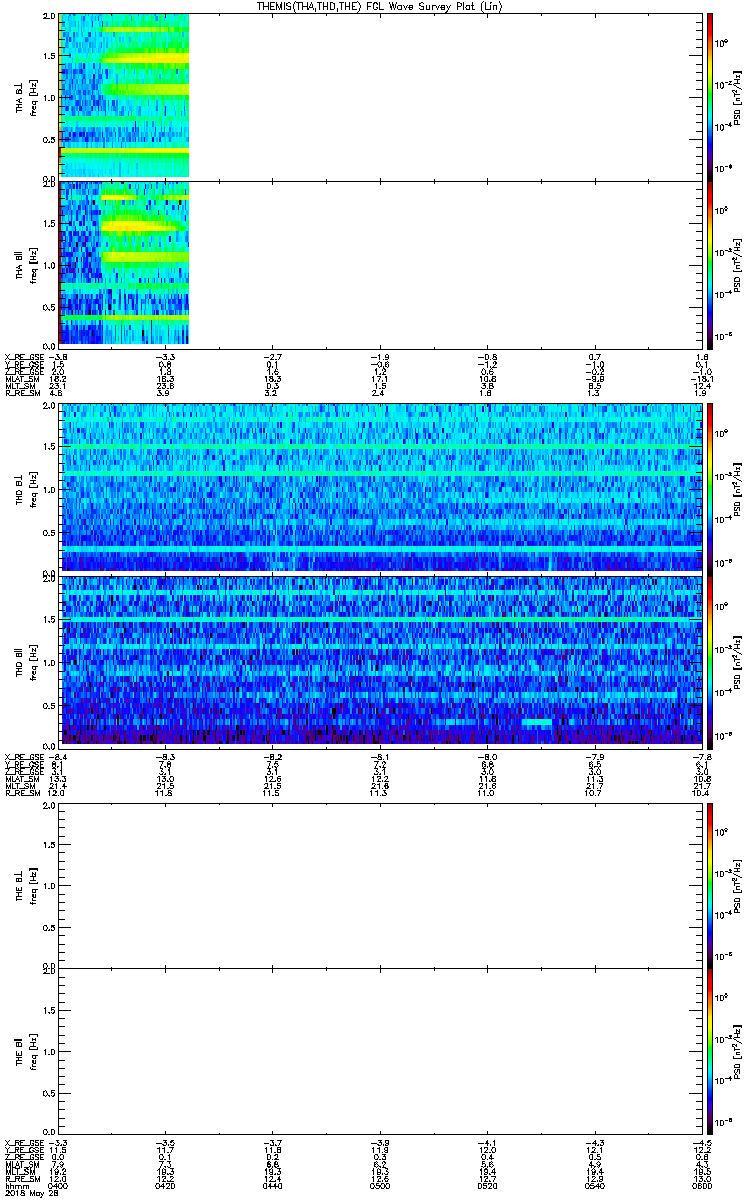This screenshot has width=750, height=1200.
Task: Click the '0520' time label on bottom axis
Action: 486,1186
